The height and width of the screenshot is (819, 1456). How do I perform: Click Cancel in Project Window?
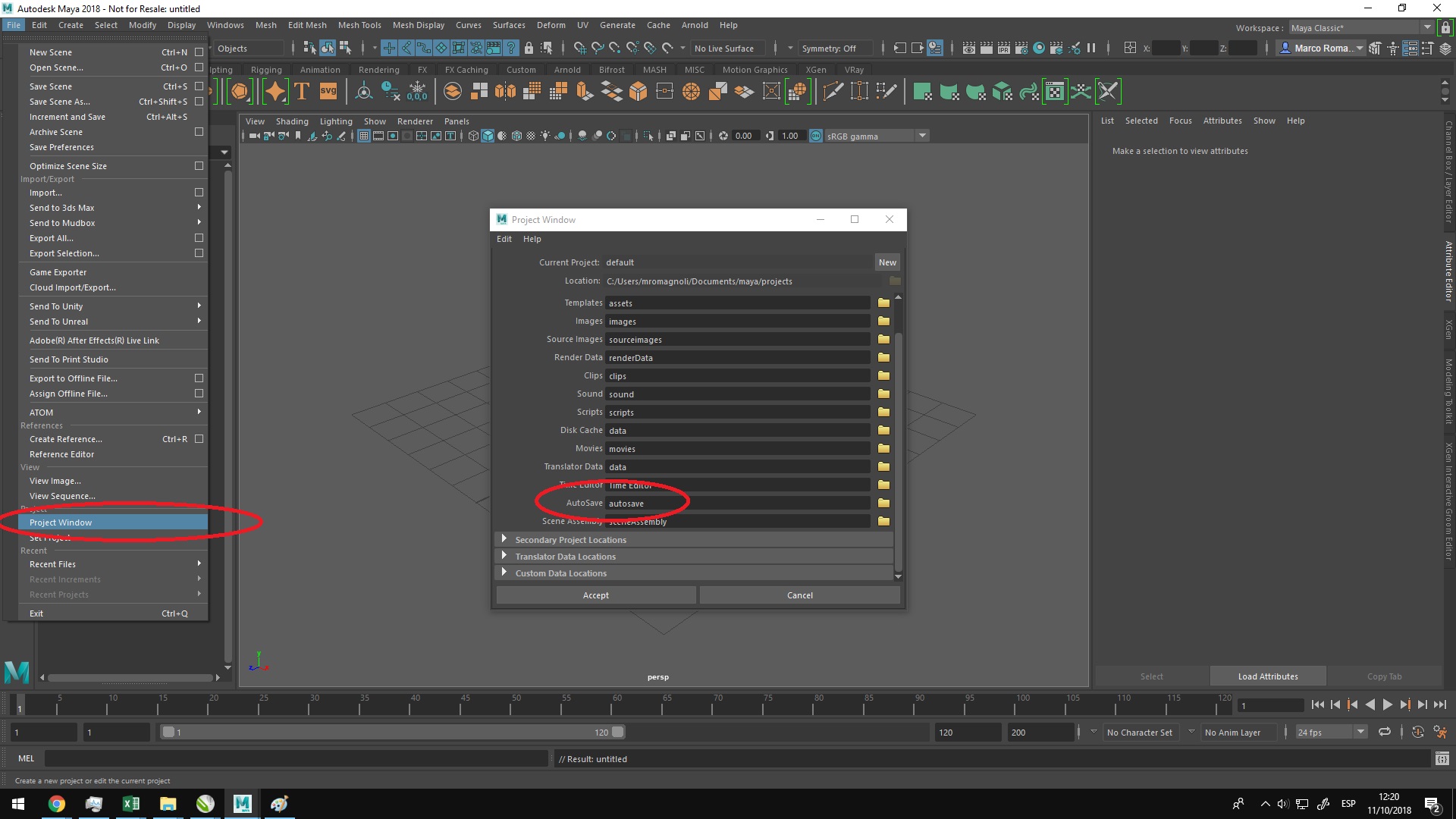(800, 595)
